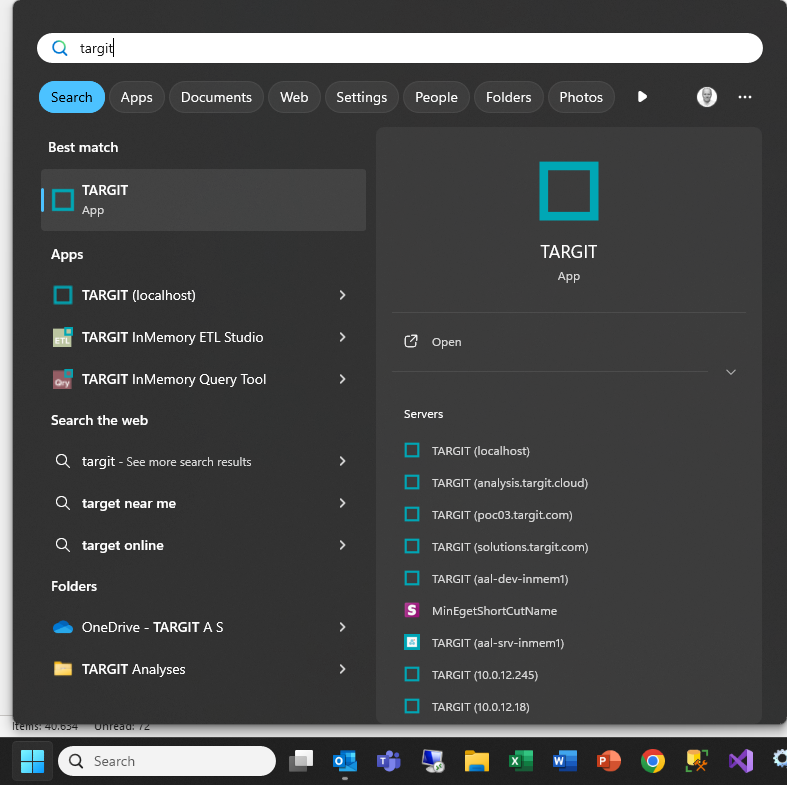The image size is (787, 785).
Task: Select the Search filter tab
Action: click(72, 97)
